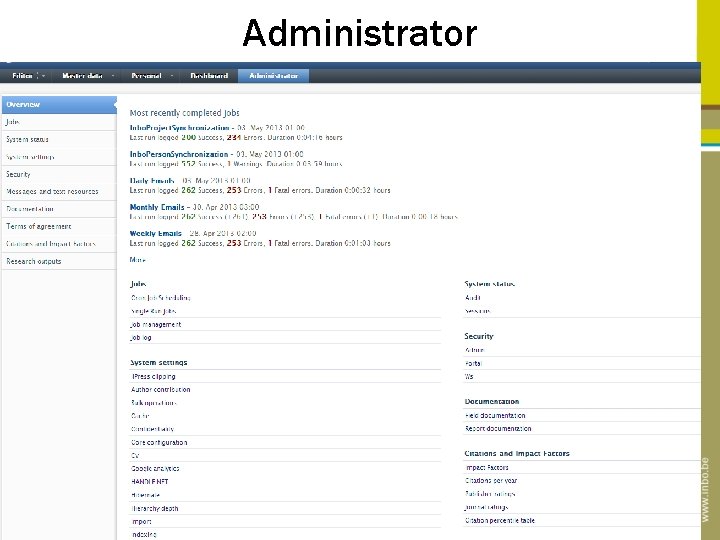720x540 pixels.
Task: Open Author contribution setting
Action: tap(160, 389)
